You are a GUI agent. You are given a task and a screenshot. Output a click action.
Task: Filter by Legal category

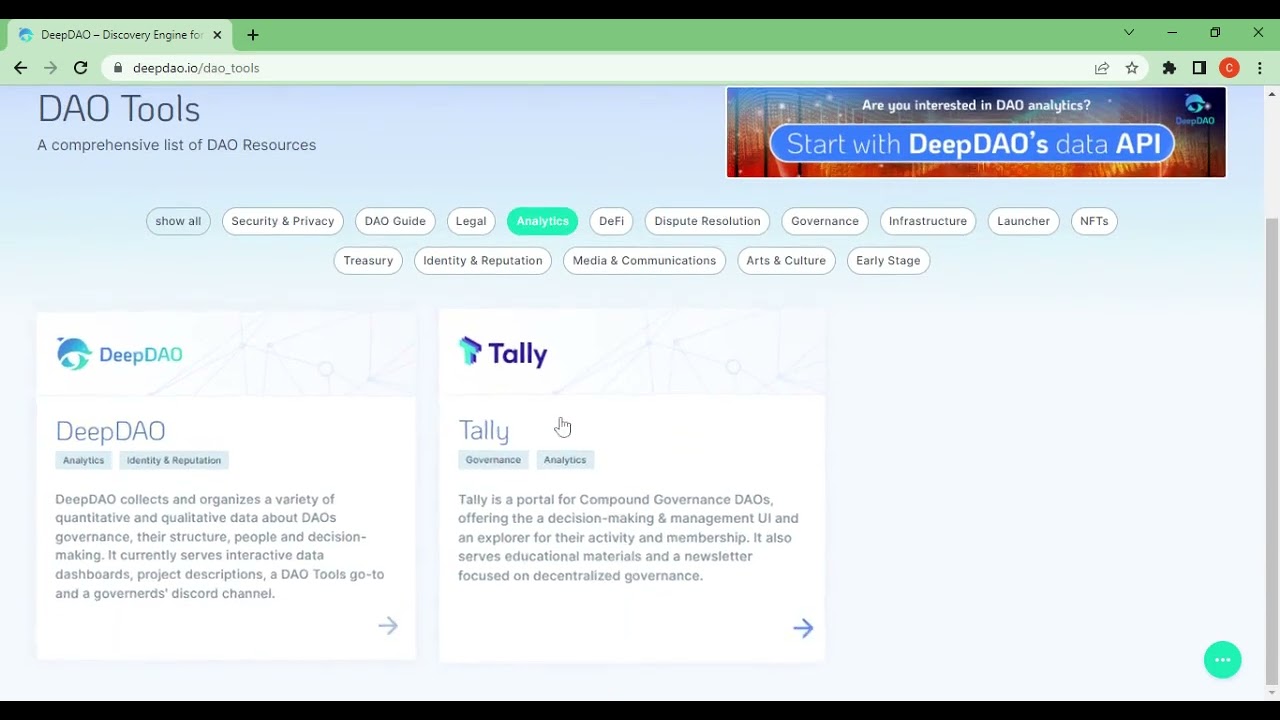tap(471, 221)
